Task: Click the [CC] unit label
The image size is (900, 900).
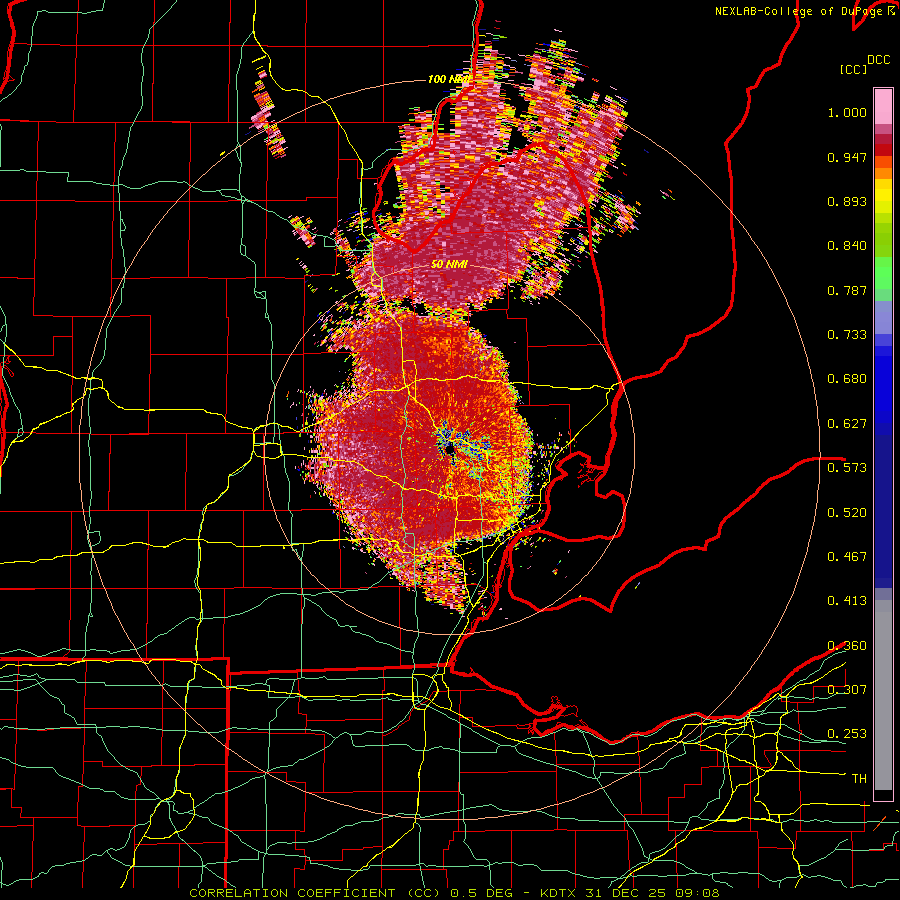Action: point(854,69)
